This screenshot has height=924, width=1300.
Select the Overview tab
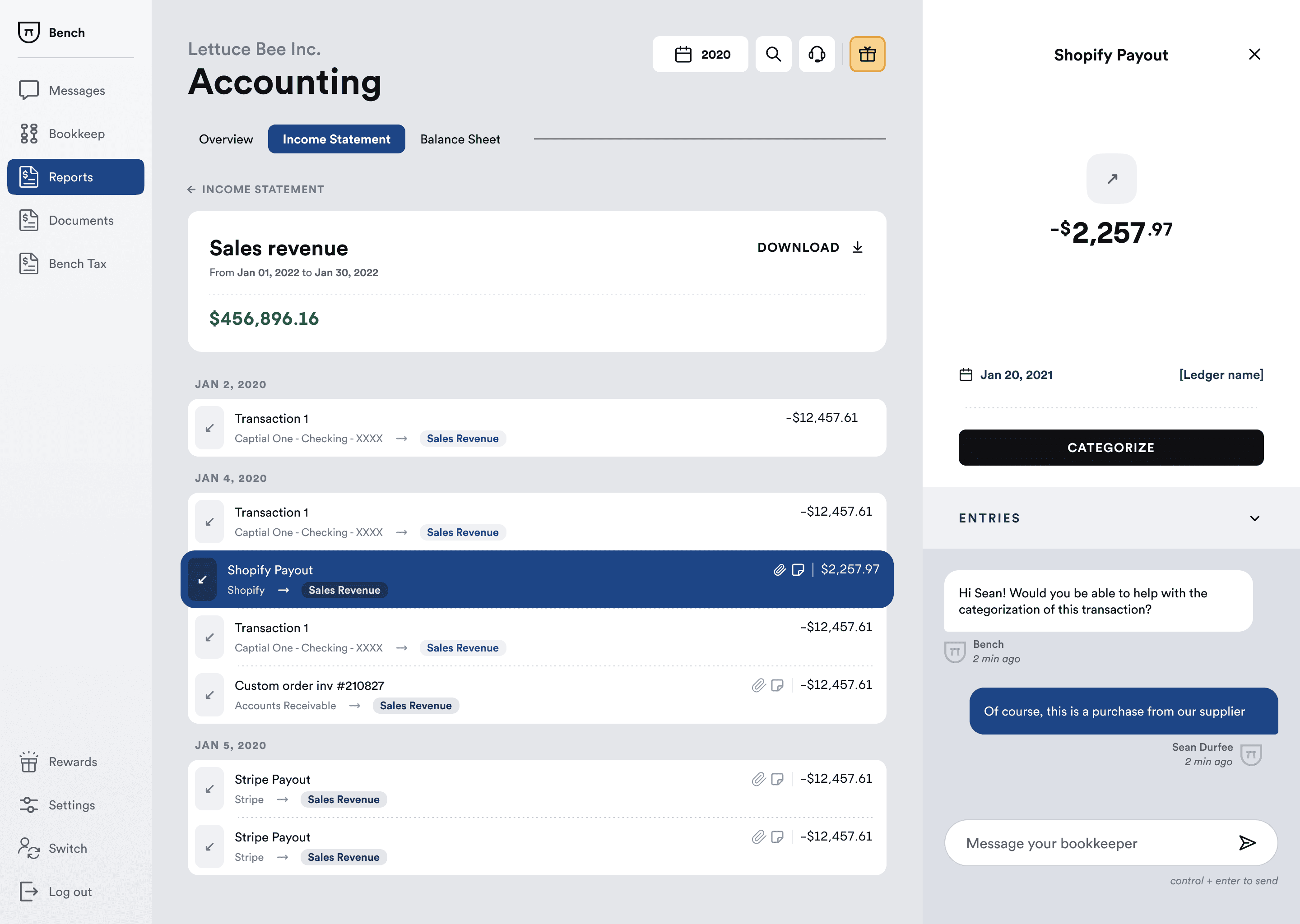tap(226, 139)
